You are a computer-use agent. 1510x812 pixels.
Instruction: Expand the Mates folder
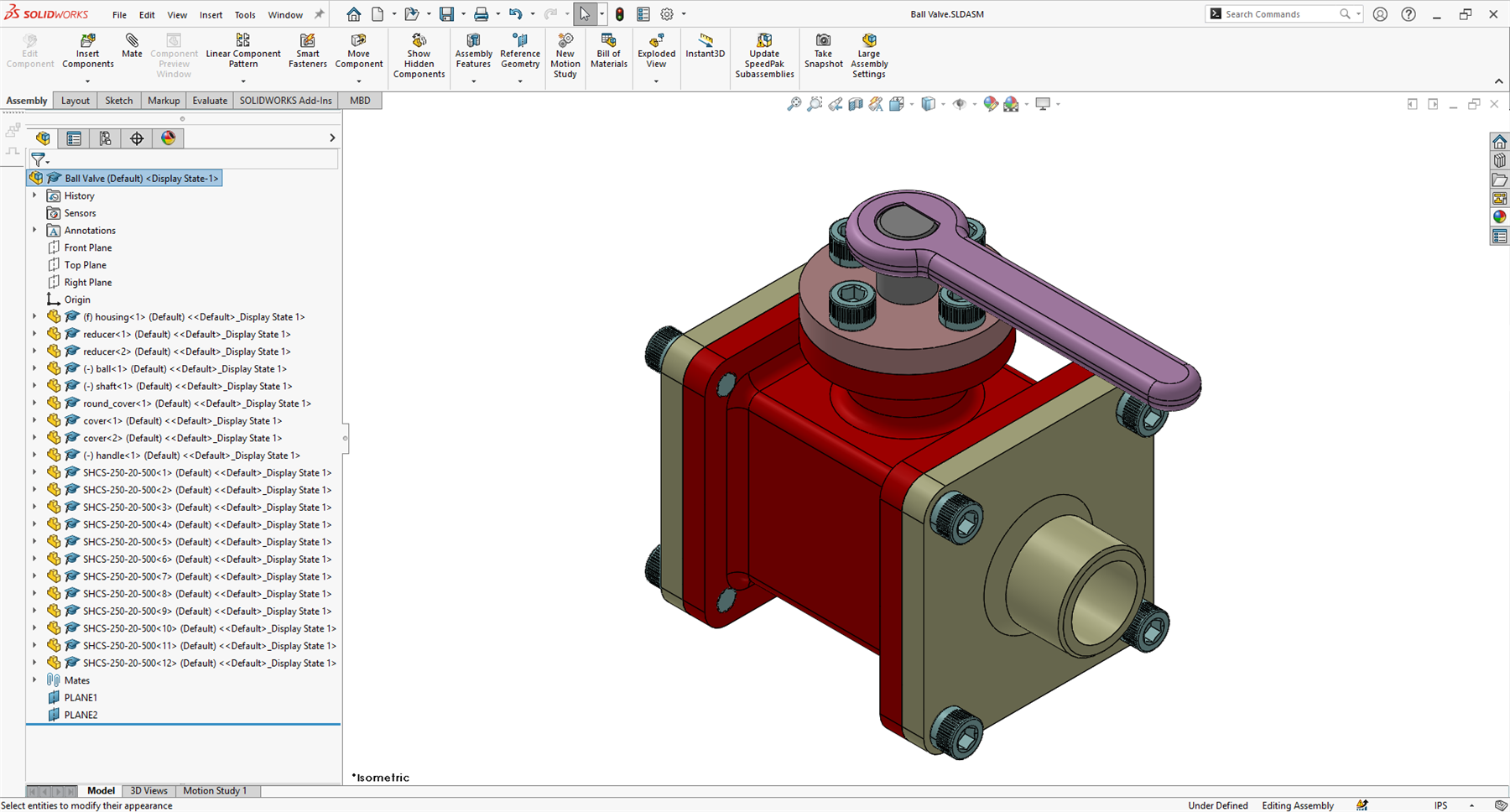tap(34, 680)
